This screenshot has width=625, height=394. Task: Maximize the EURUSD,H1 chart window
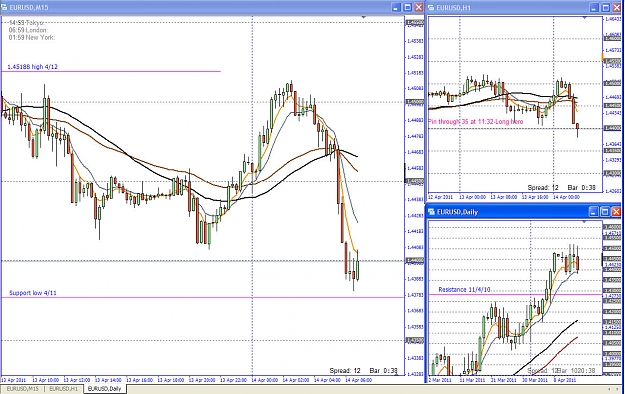pyautogui.click(x=605, y=8)
